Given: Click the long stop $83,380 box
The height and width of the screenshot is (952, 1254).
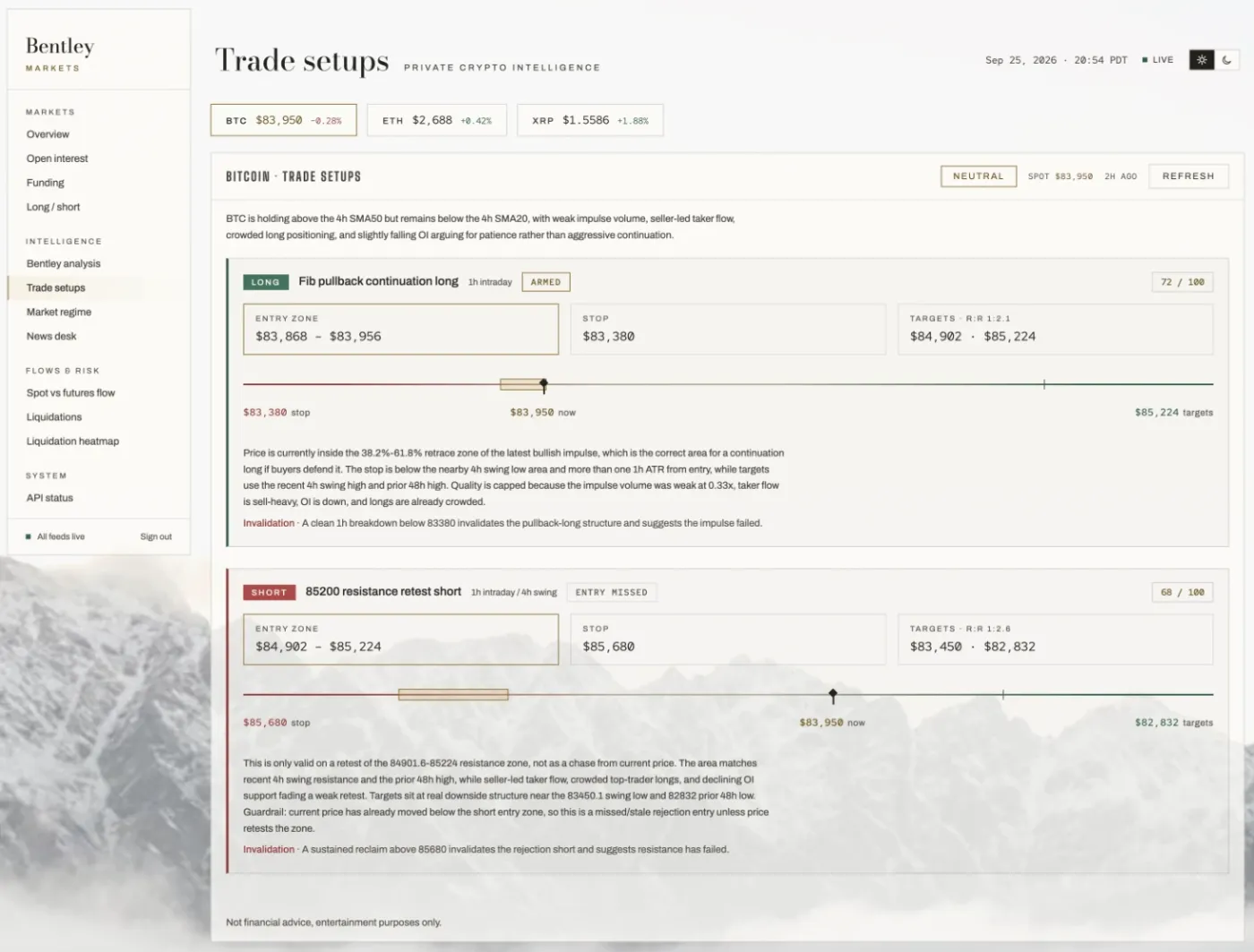Looking at the screenshot, I should [x=728, y=329].
